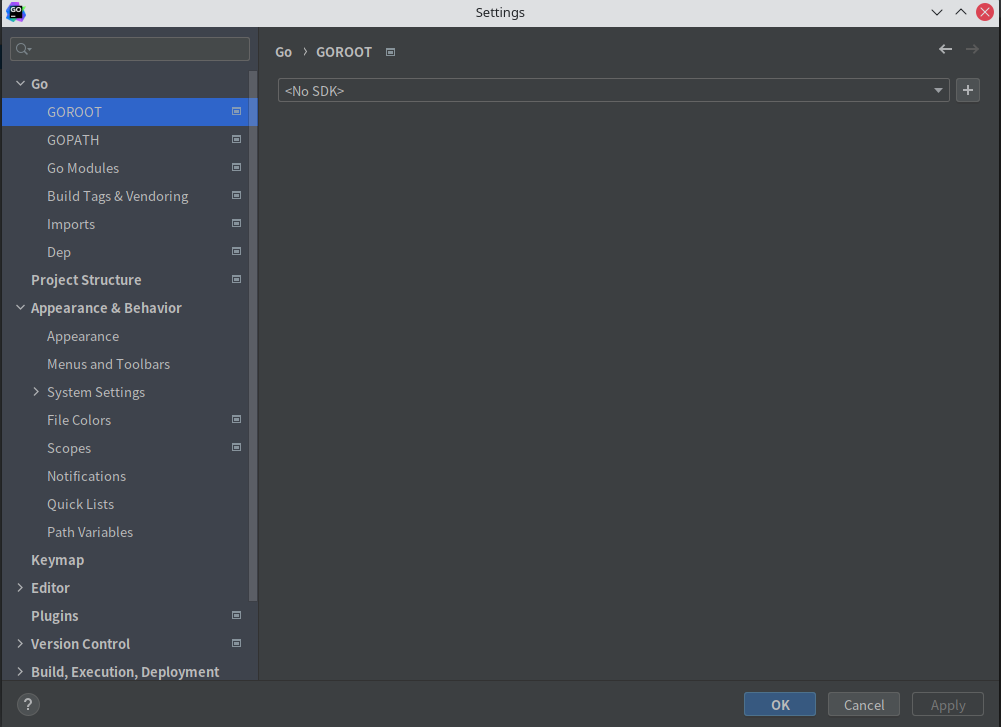Collapse the Go tree section
Viewport: 1001px width, 727px height.
click(19, 83)
